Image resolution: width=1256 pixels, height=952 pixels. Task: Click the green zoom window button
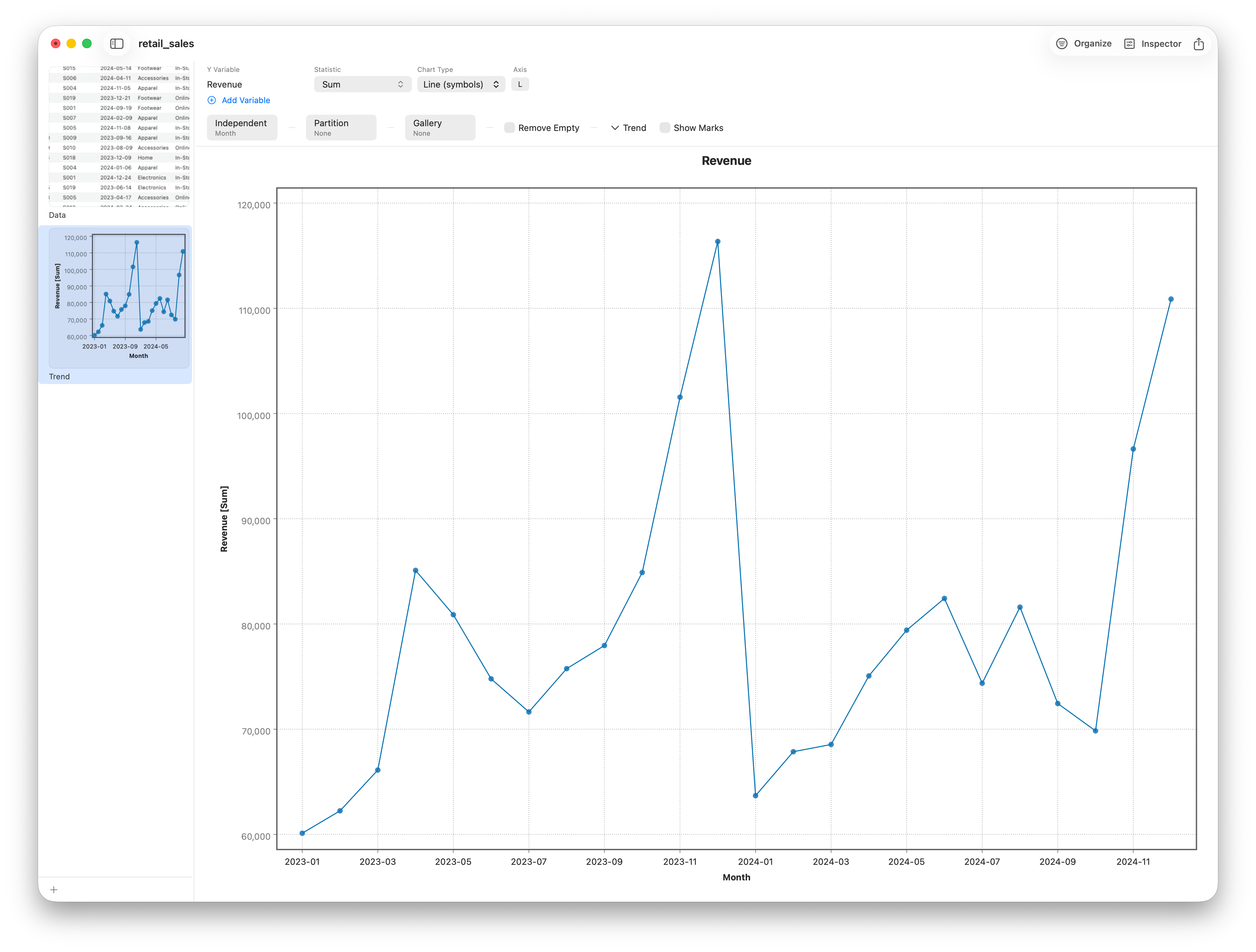(x=87, y=44)
